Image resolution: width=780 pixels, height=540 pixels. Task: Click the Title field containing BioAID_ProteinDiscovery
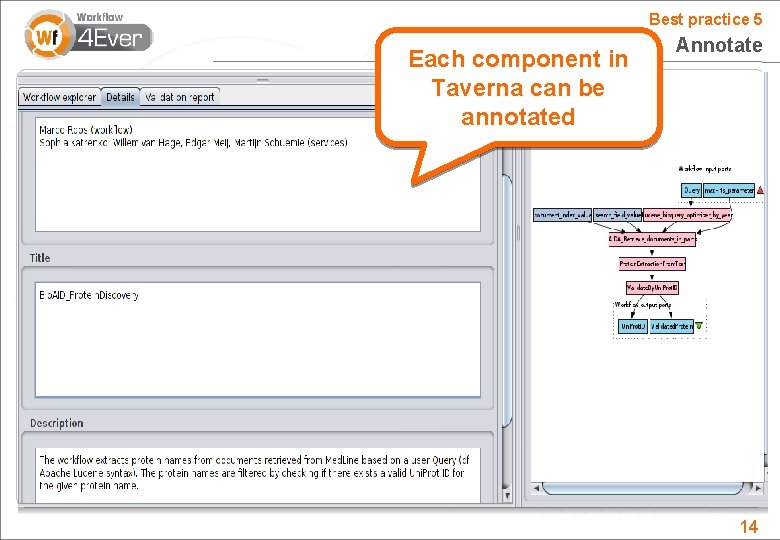258,339
